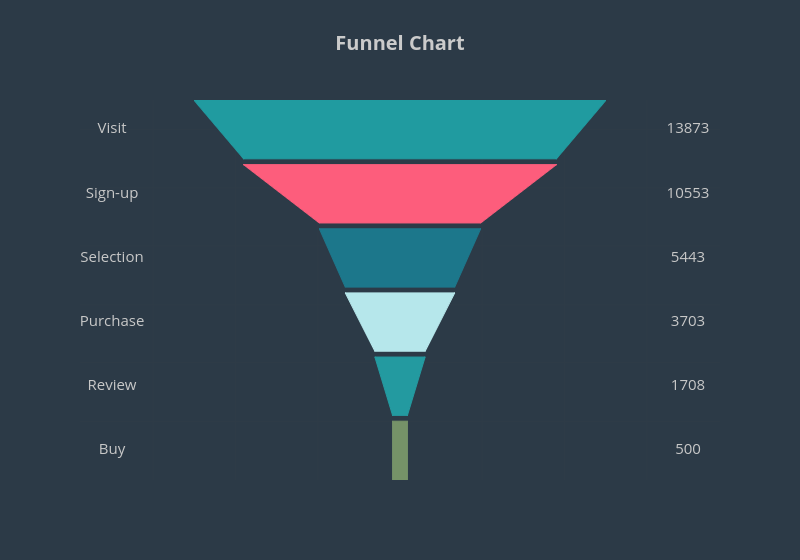Click the Funnel Chart title

400,43
